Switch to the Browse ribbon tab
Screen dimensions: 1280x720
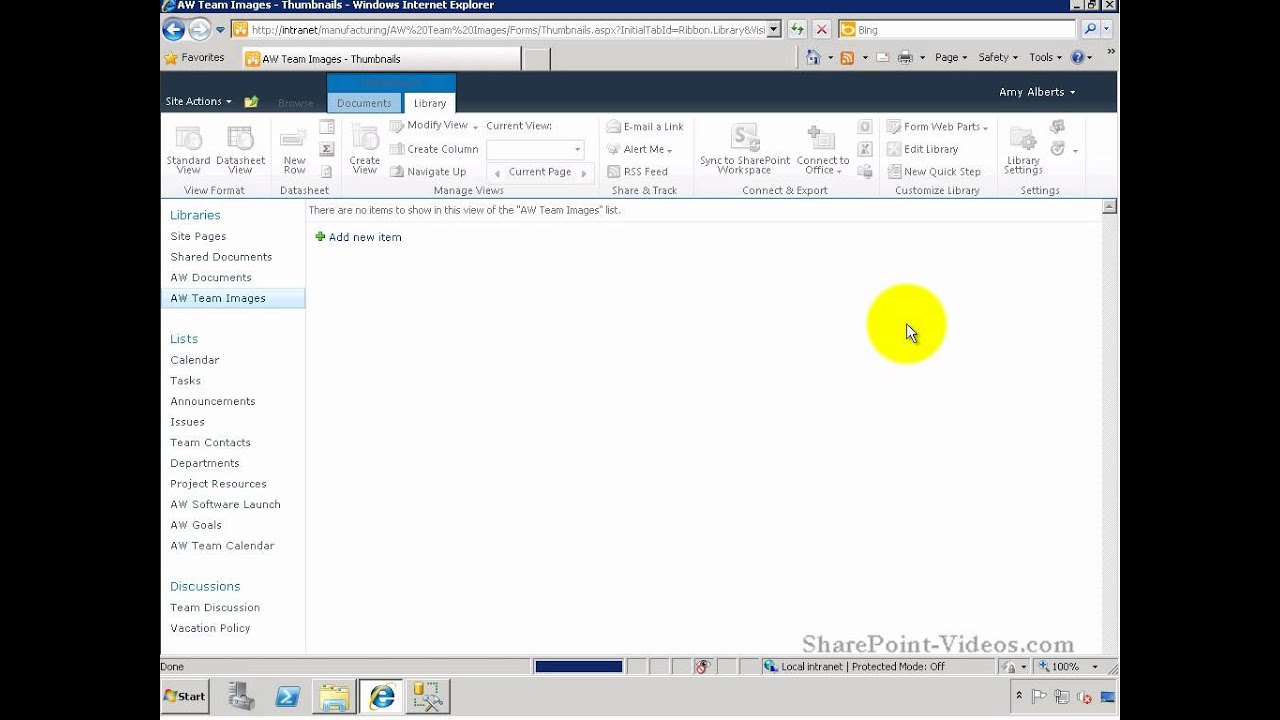pos(295,103)
